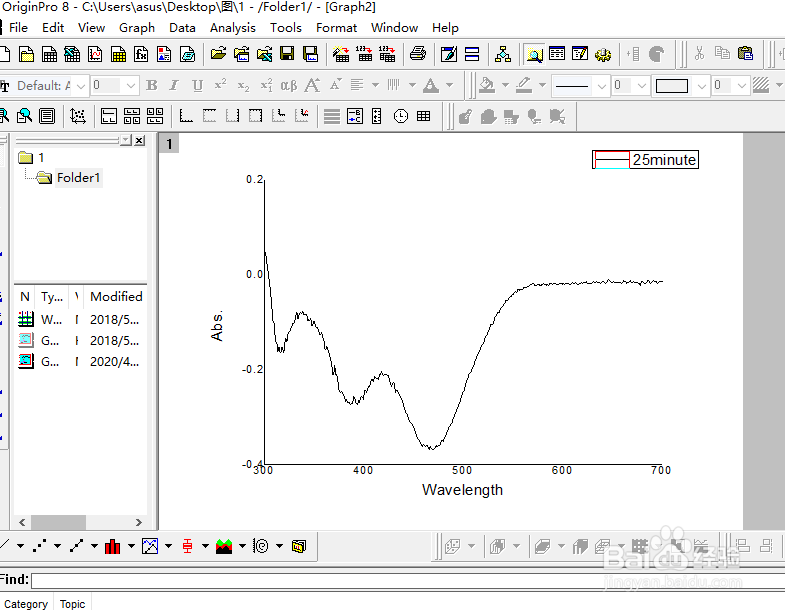The width and height of the screenshot is (785, 610).
Task: Click the Rescale graph icon
Action: pos(78,116)
